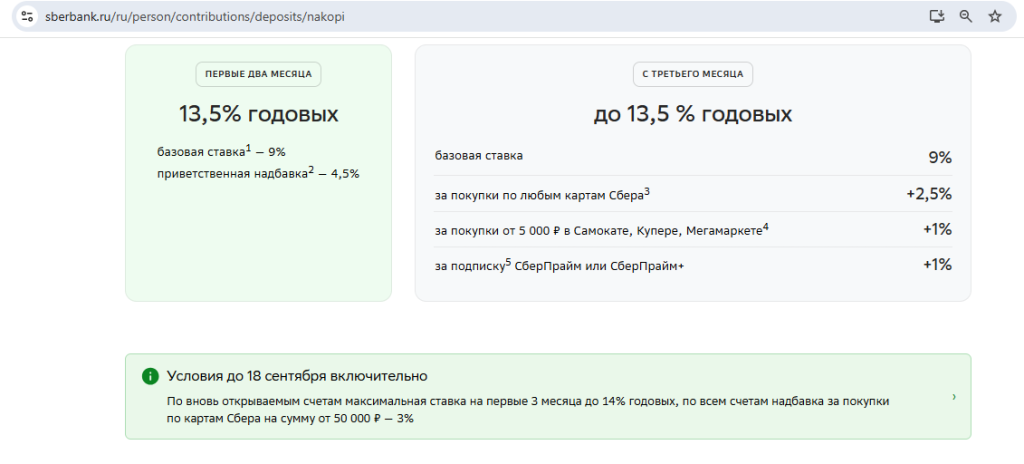1024x464 pixels.
Task: Click 'Условия до 18 сентября включительно' heading
Action: pos(297,376)
